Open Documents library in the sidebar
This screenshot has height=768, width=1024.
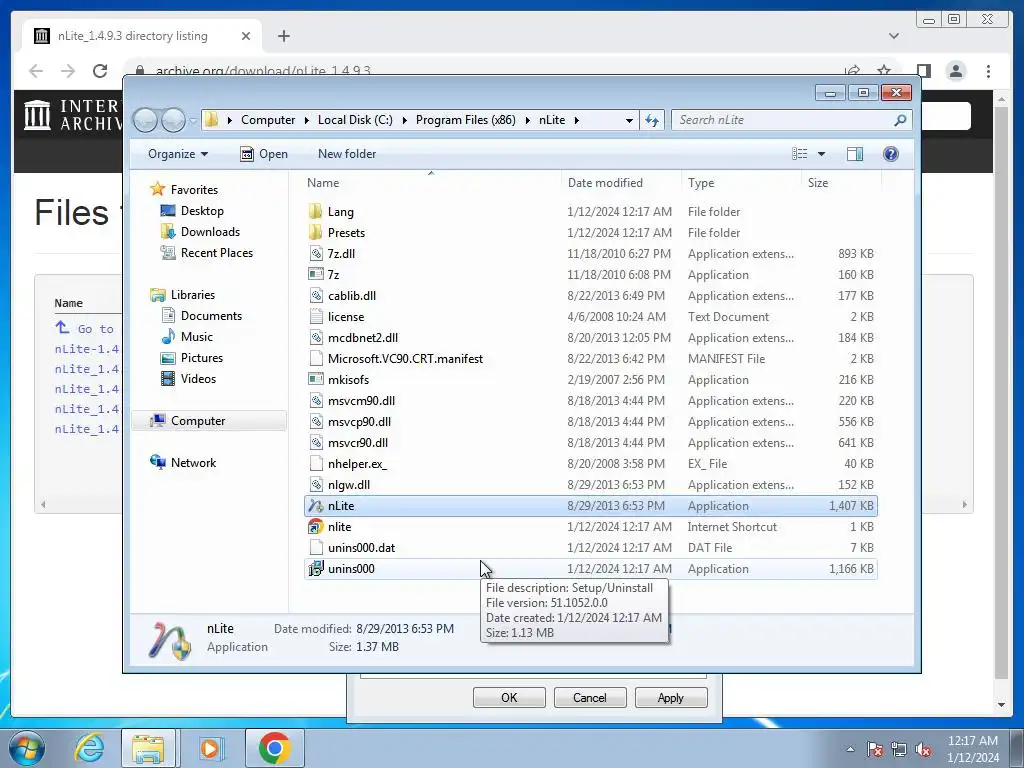211,315
